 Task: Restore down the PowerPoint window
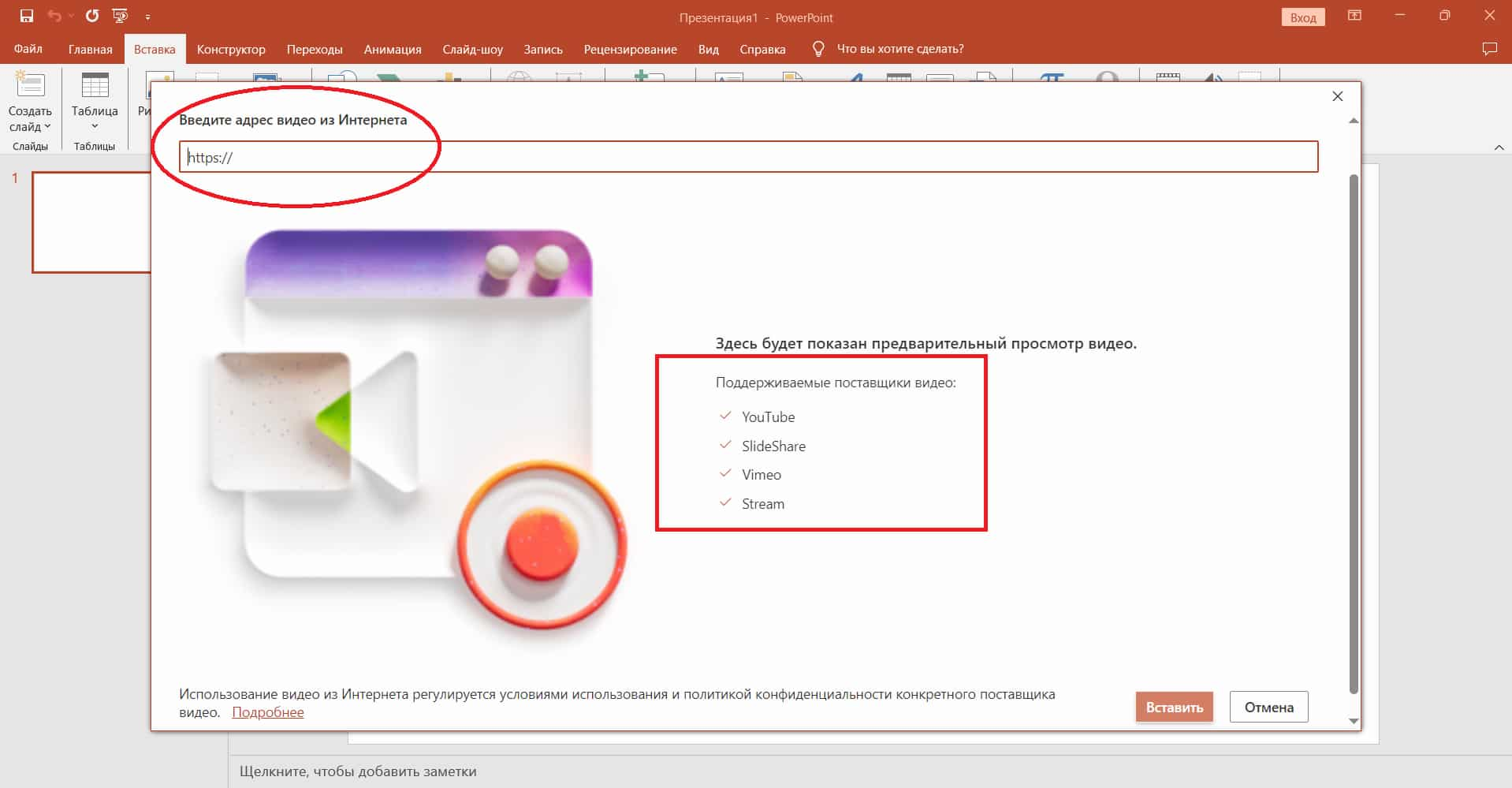click(1444, 16)
